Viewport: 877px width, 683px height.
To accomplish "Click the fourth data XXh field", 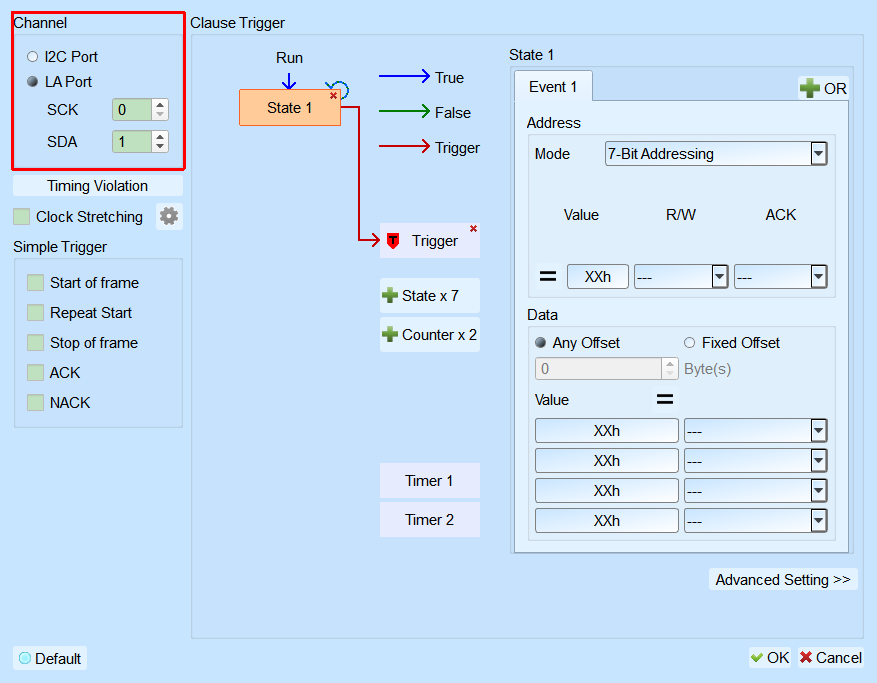I will pyautogui.click(x=607, y=521).
